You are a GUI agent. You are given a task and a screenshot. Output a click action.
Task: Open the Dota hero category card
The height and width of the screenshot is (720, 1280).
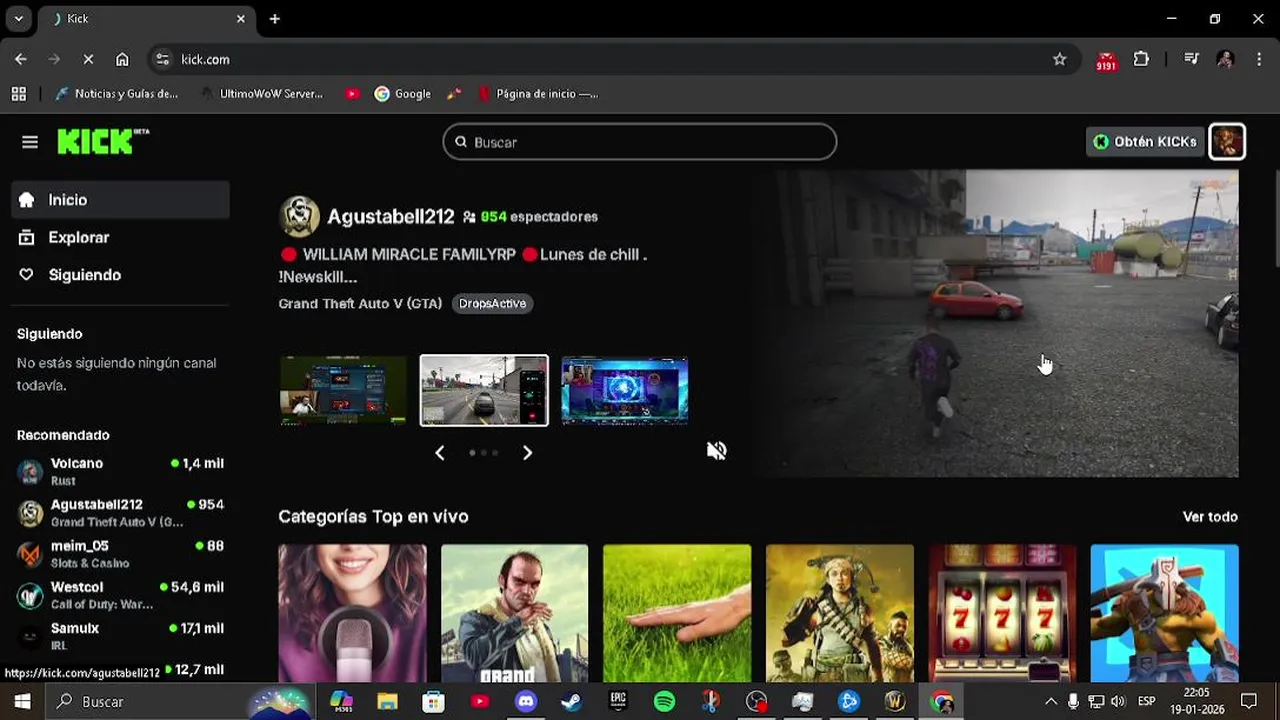(x=1165, y=613)
